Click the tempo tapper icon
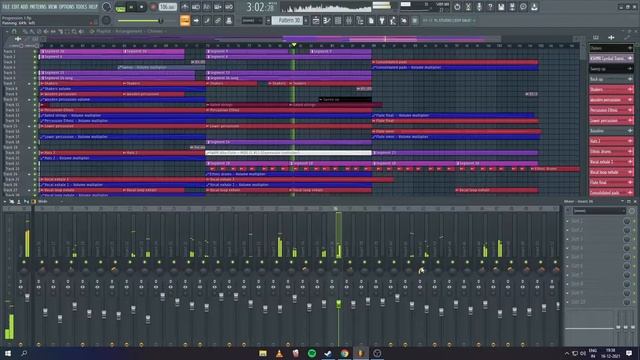 pos(393,20)
